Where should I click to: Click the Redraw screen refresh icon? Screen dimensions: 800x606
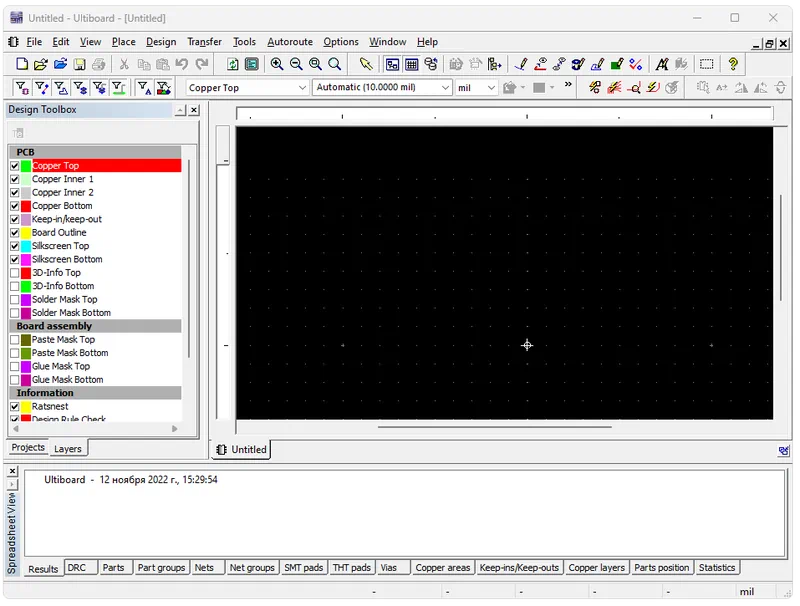click(233, 64)
